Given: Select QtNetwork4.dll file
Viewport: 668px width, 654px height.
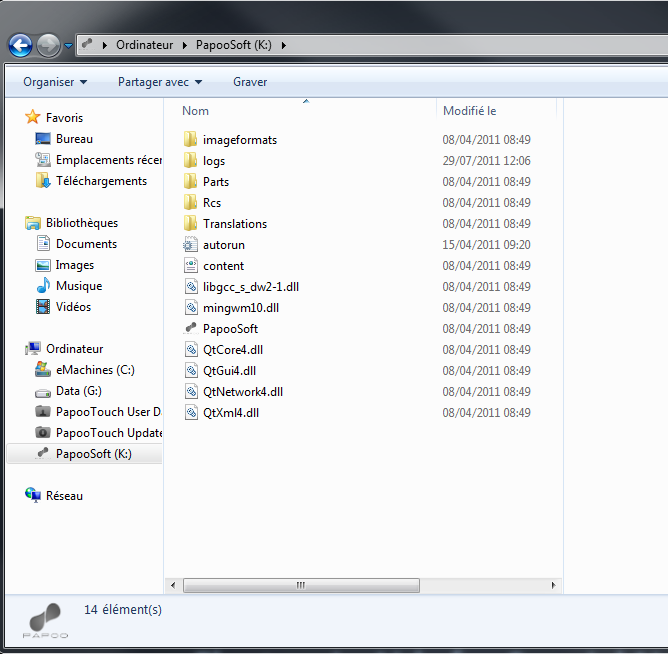Looking at the screenshot, I should tap(243, 392).
